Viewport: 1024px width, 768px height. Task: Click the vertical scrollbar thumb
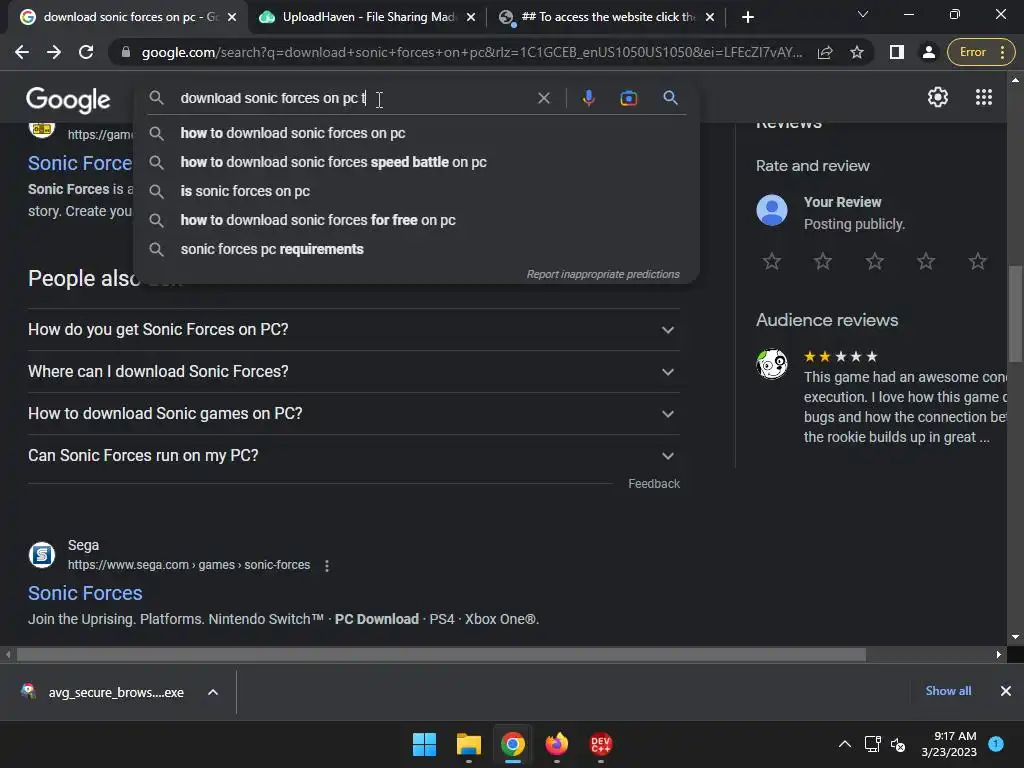(x=1015, y=313)
